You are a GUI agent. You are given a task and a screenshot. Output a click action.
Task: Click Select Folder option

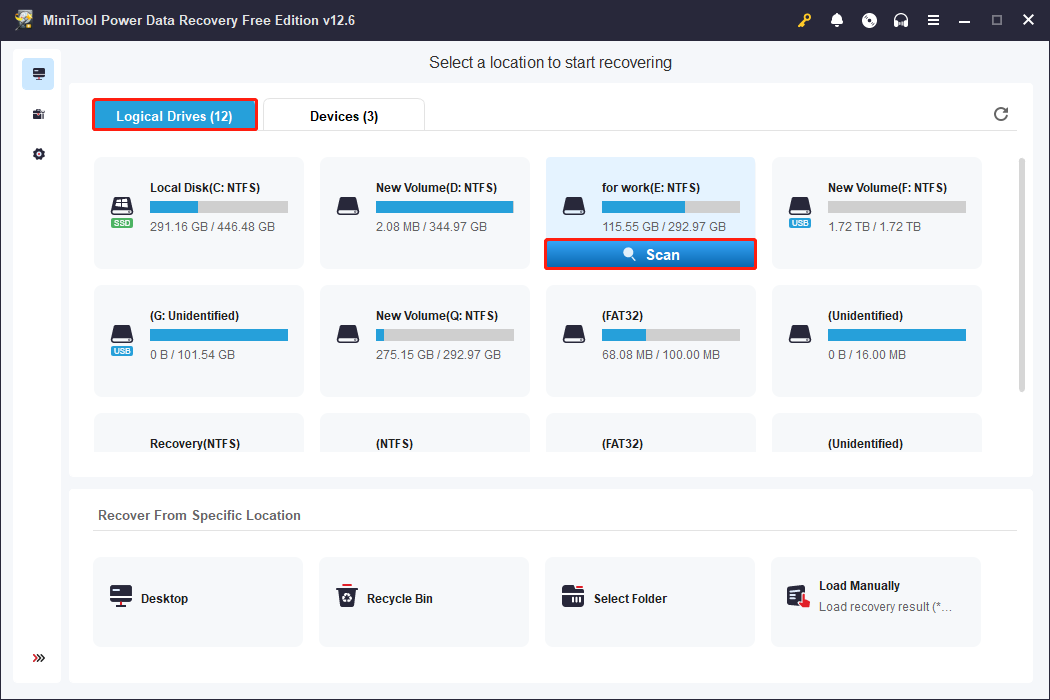click(649, 599)
